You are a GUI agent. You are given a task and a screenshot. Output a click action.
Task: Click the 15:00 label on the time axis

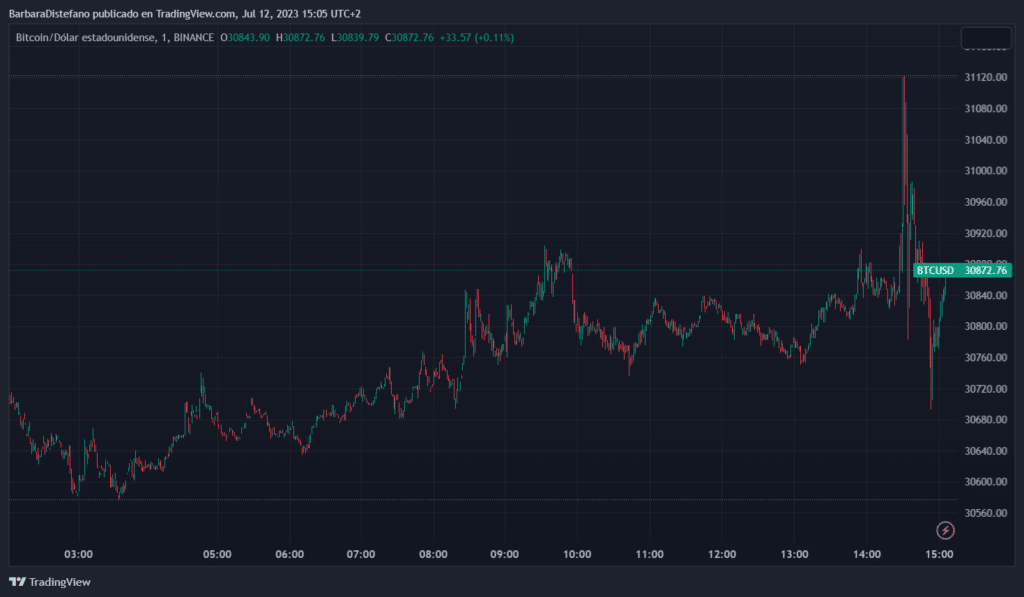pos(939,554)
